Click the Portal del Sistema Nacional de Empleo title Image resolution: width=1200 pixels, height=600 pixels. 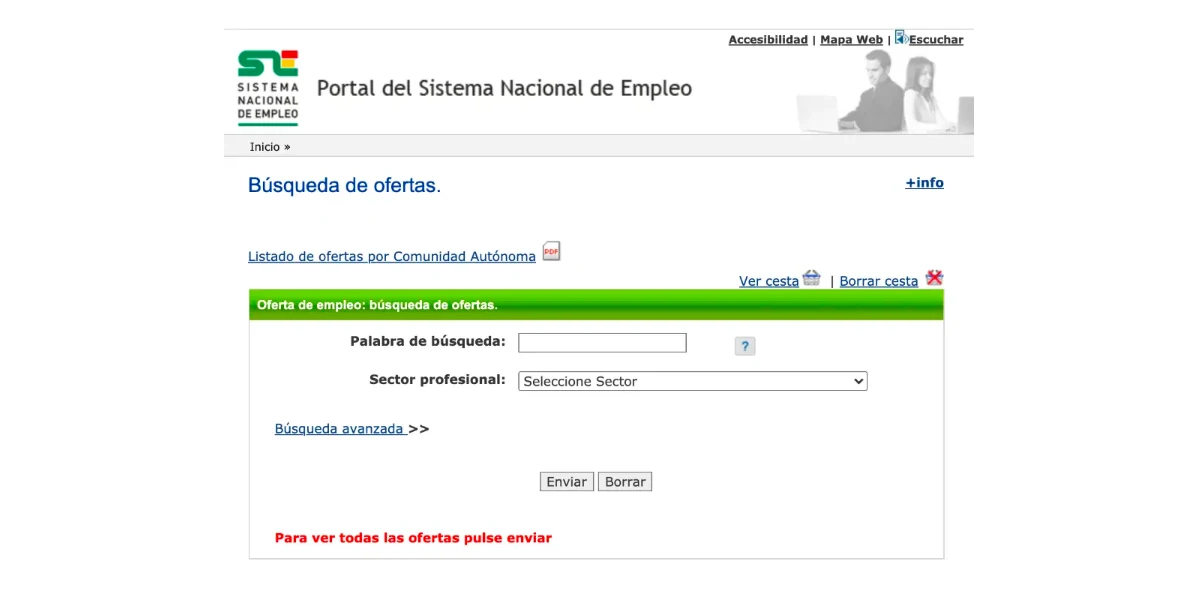[504, 88]
